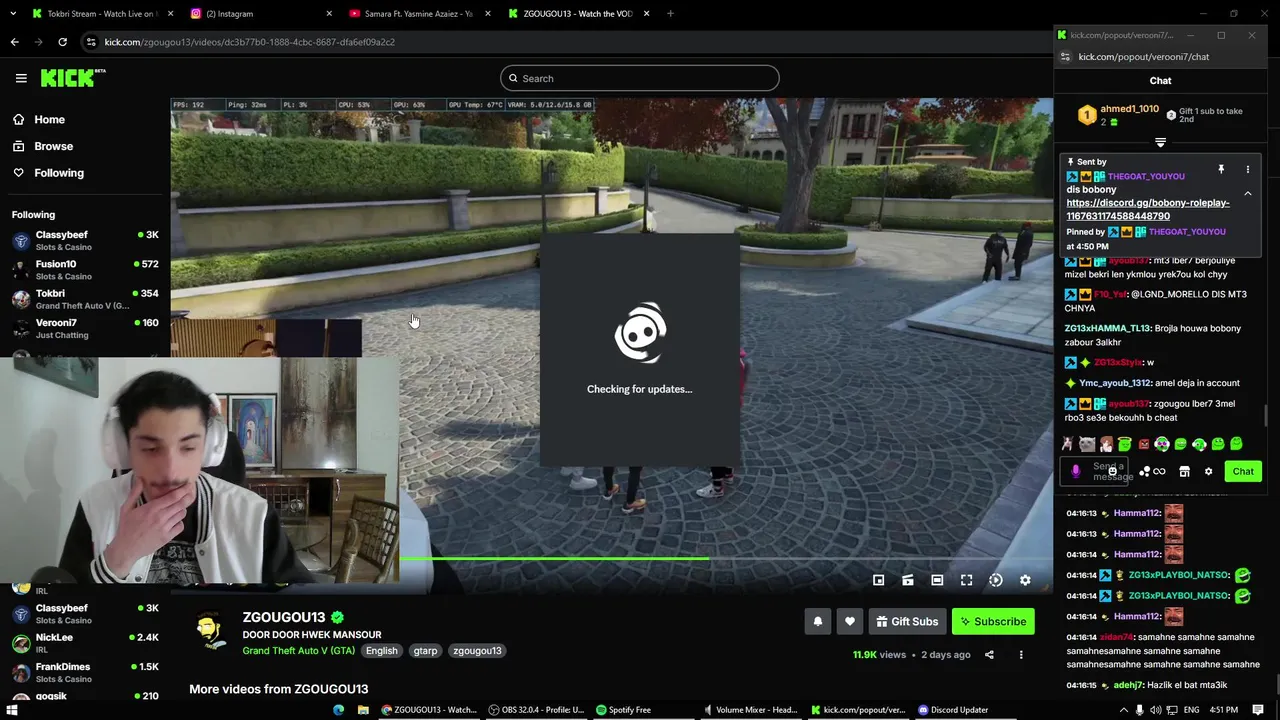Toggle notification bell for ZGOUGOU13
The image size is (1280, 720).
pos(818,621)
